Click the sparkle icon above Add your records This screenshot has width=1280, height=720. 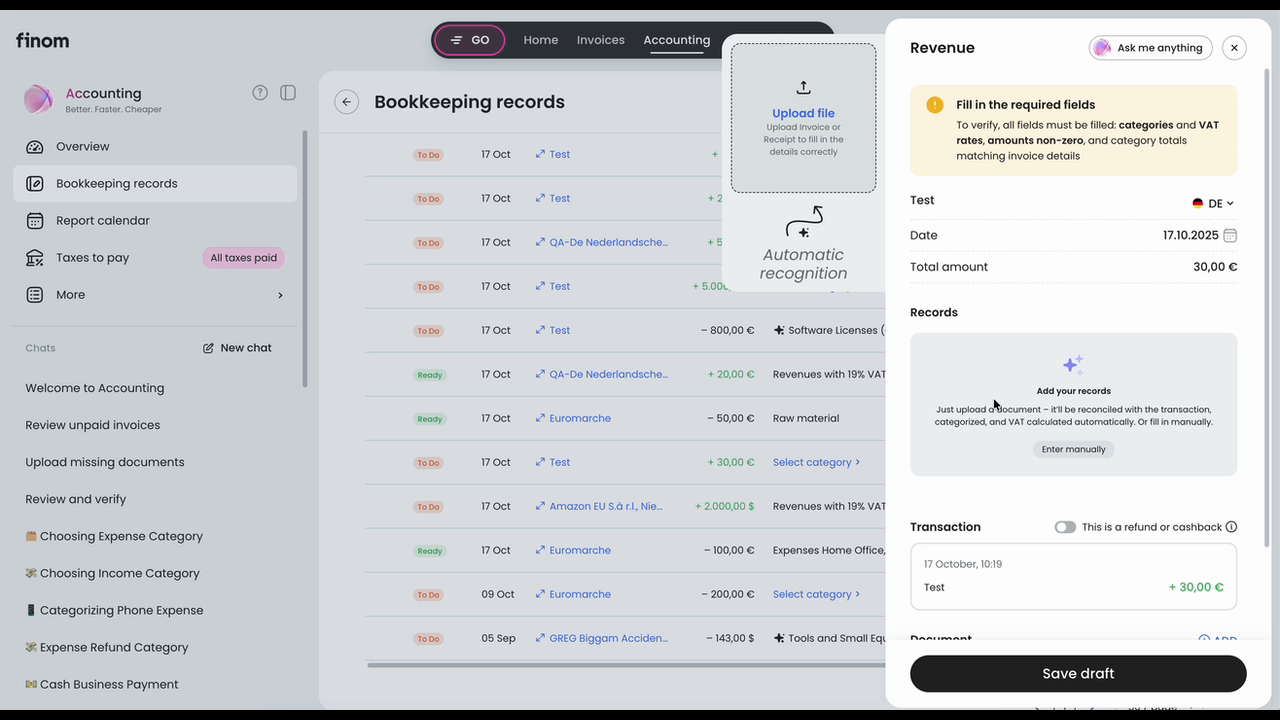[x=1073, y=365]
